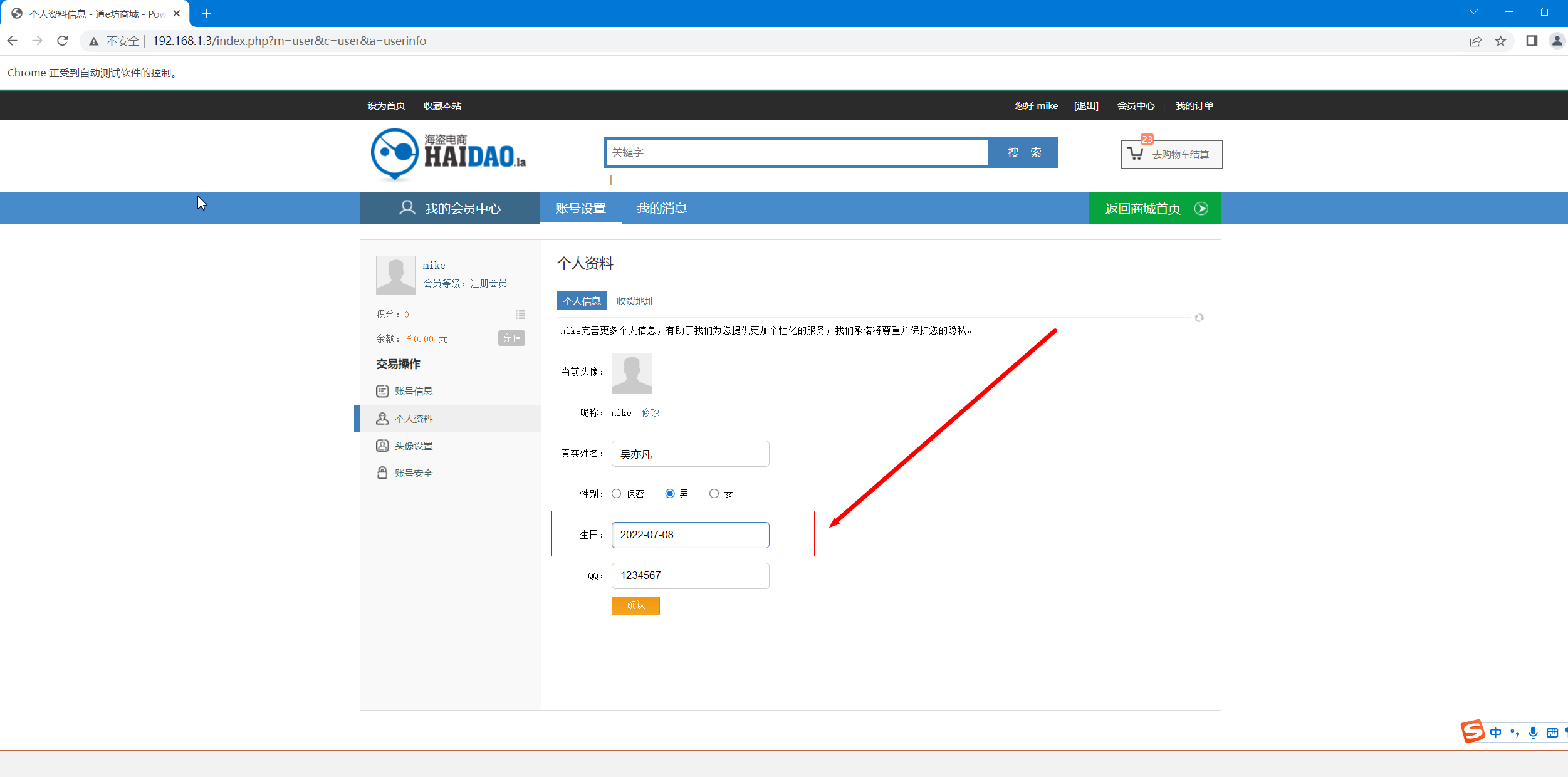Reload the page with the browser refresh icon
The width and height of the screenshot is (1568, 777).
point(62,41)
